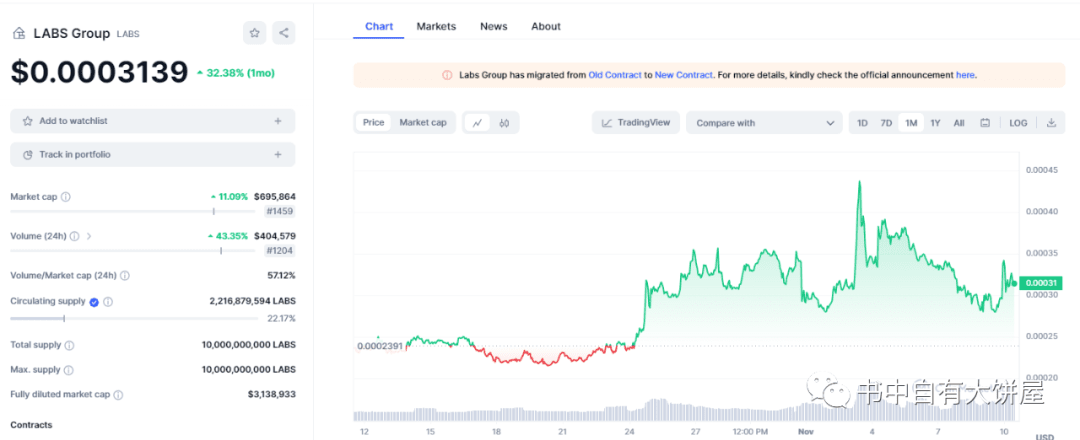
Task: Click Fully diluted market cap info icon
Action: click(118, 395)
